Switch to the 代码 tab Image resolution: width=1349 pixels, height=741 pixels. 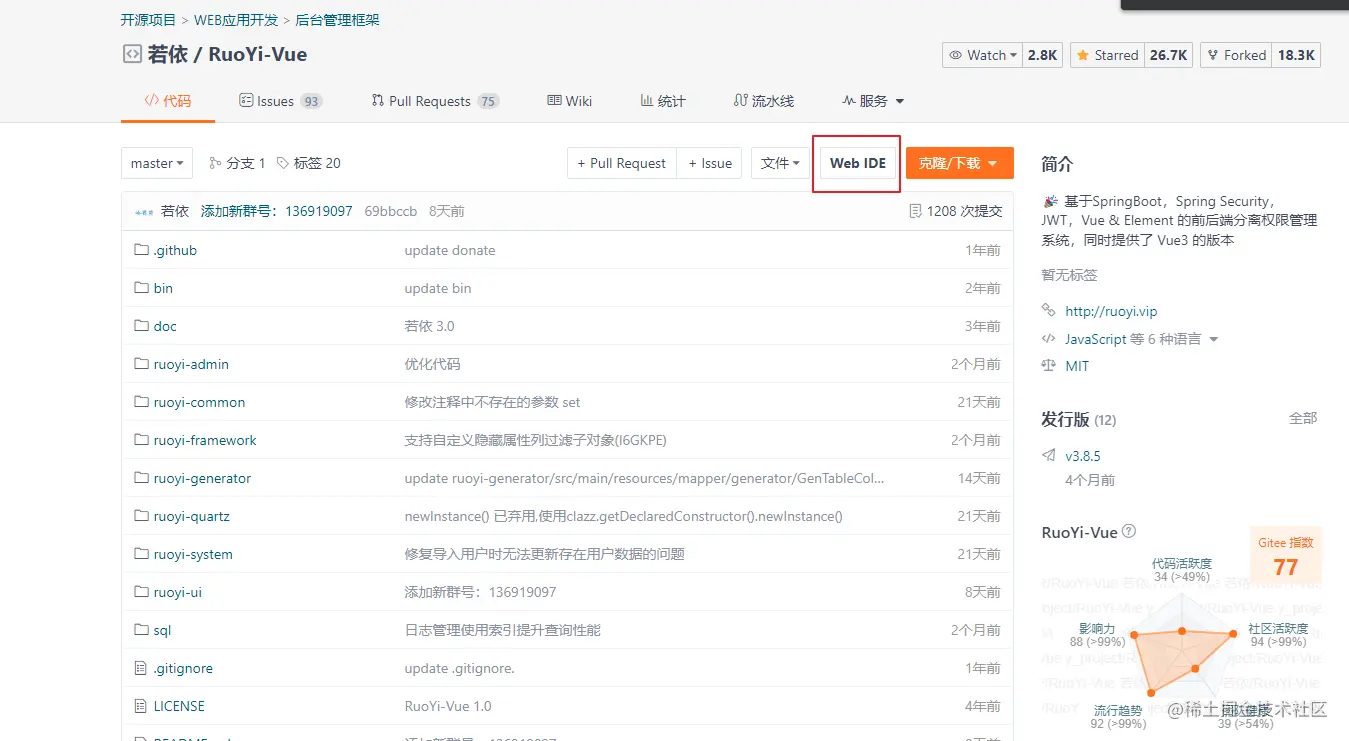tap(168, 101)
